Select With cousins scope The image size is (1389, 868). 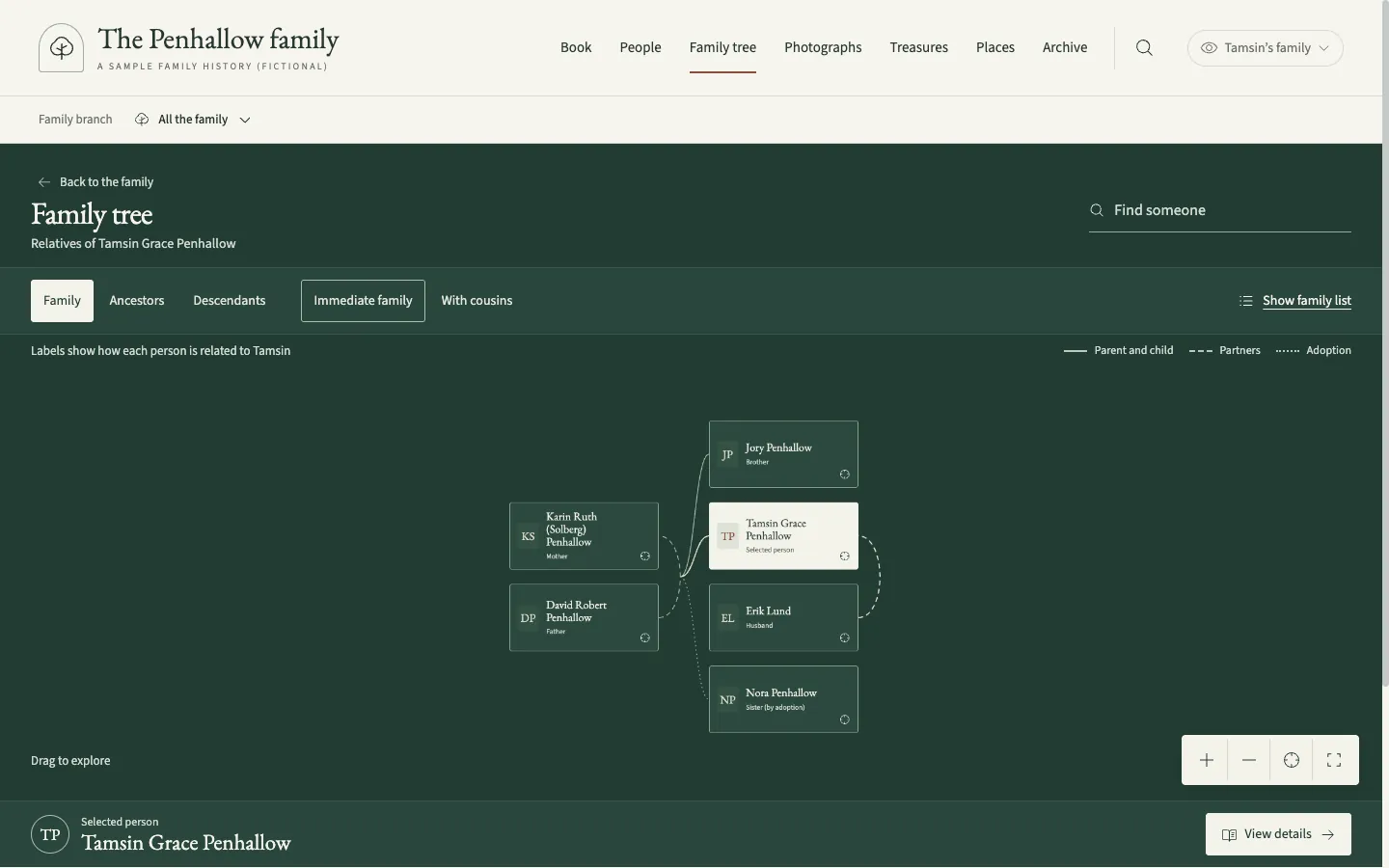[x=477, y=301]
